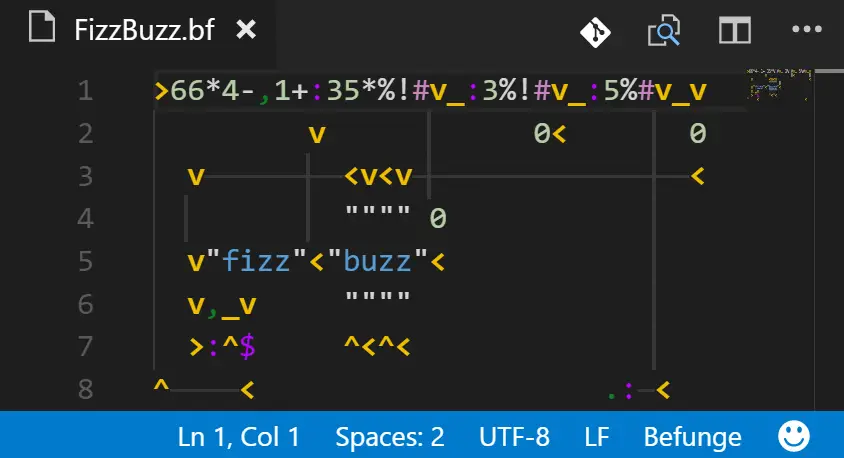Change the LF end-of-line sequence
Viewport: 844px width, 458px height.
(x=596, y=437)
